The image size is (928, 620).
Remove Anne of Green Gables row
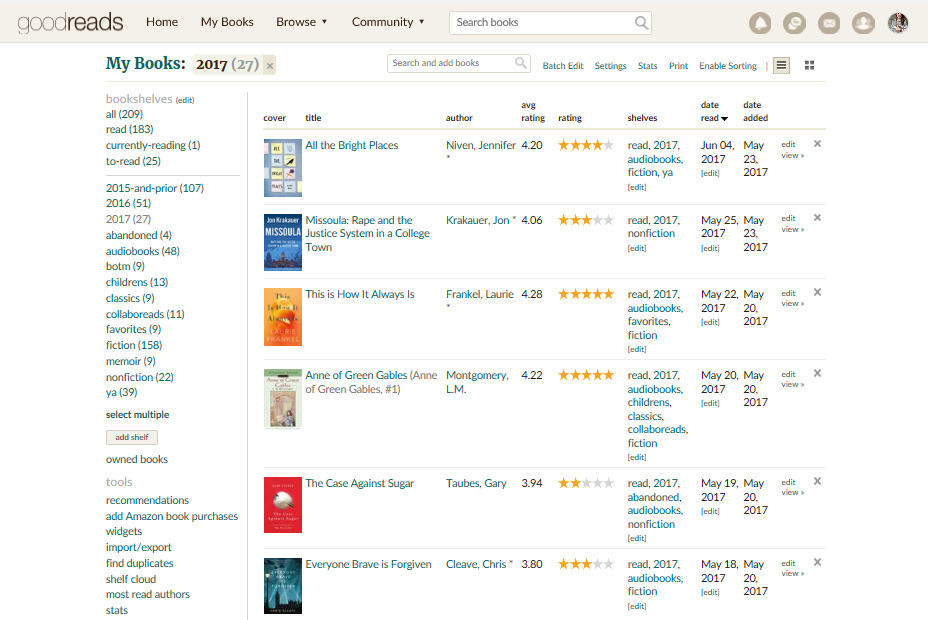coord(817,373)
